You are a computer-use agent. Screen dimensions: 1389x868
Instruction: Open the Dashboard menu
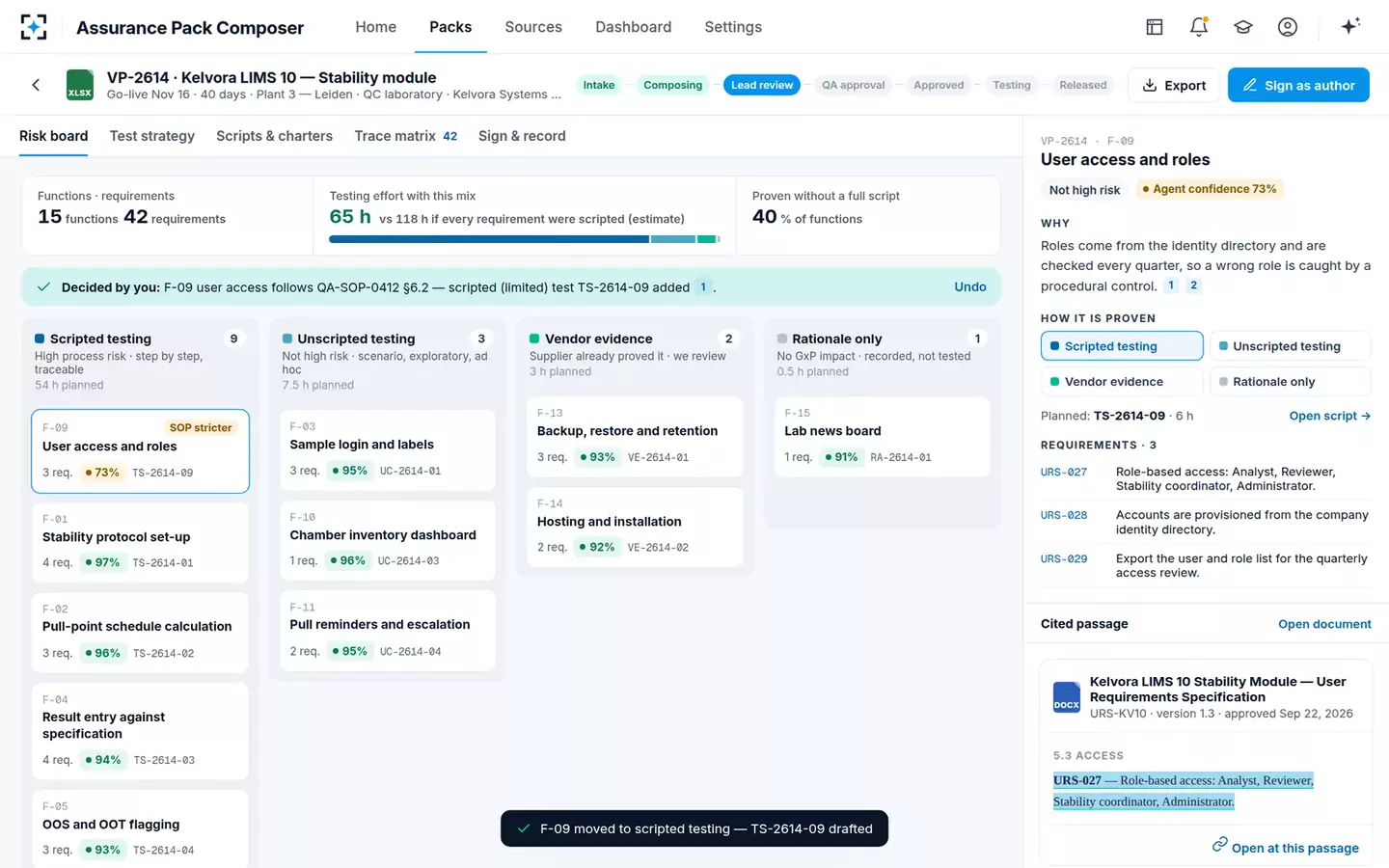point(633,27)
